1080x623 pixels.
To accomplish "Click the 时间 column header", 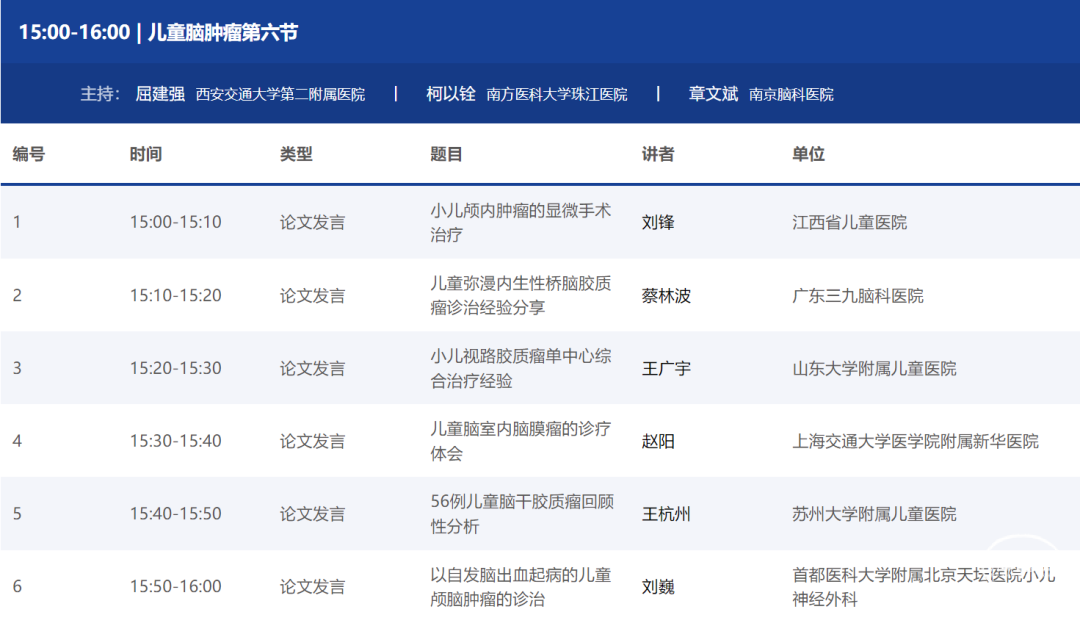I will pos(145,154).
